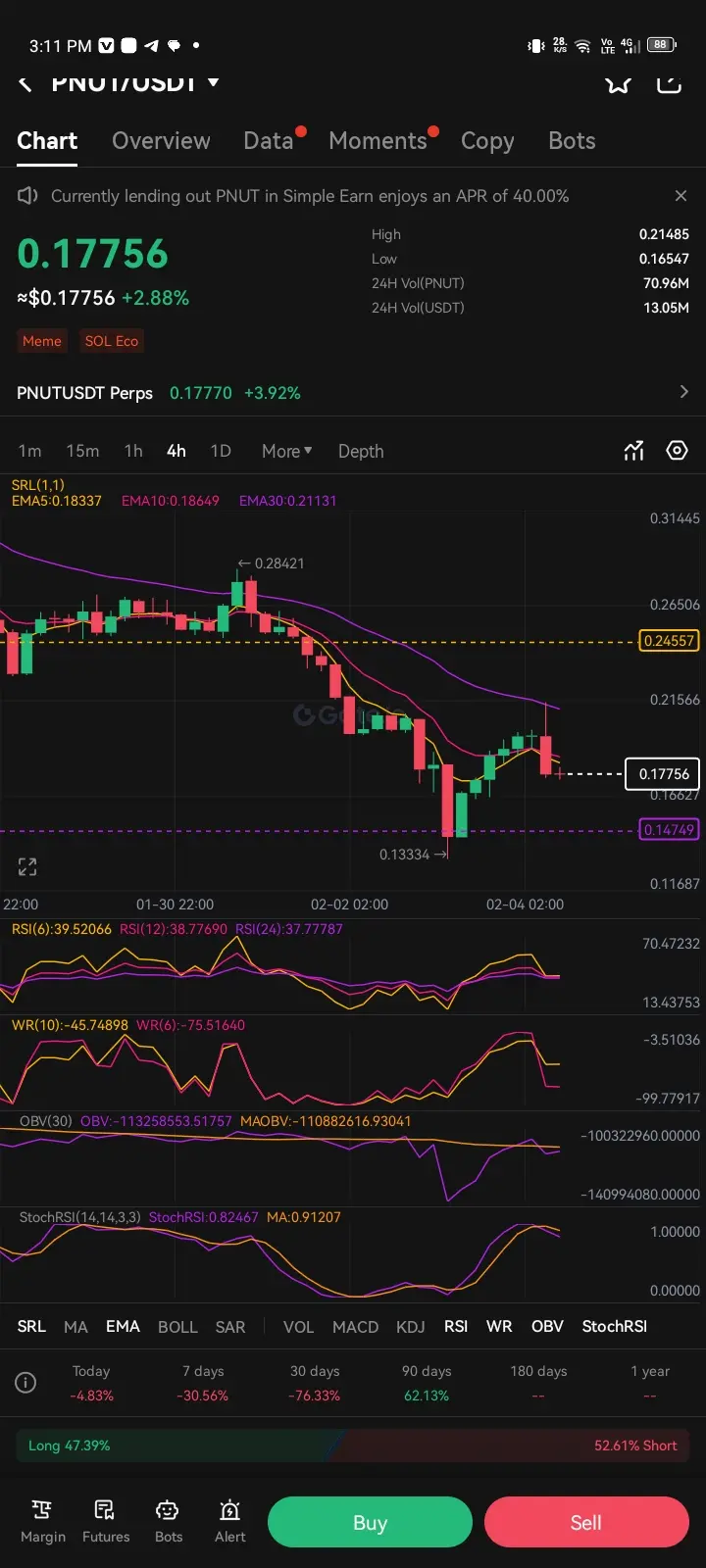The height and width of the screenshot is (1568, 706).
Task: Toggle the MA indicator
Action: [76, 1326]
